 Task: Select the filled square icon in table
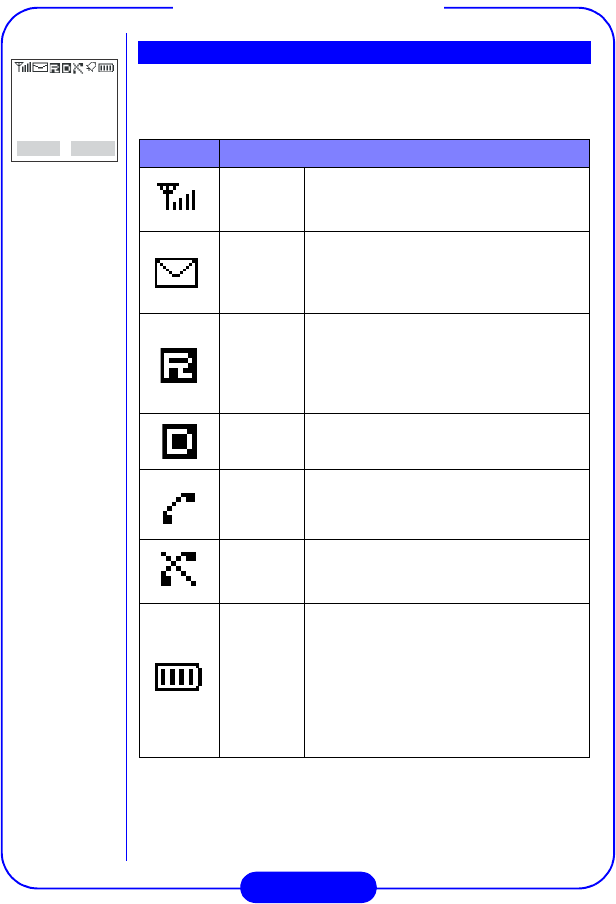click(x=179, y=441)
